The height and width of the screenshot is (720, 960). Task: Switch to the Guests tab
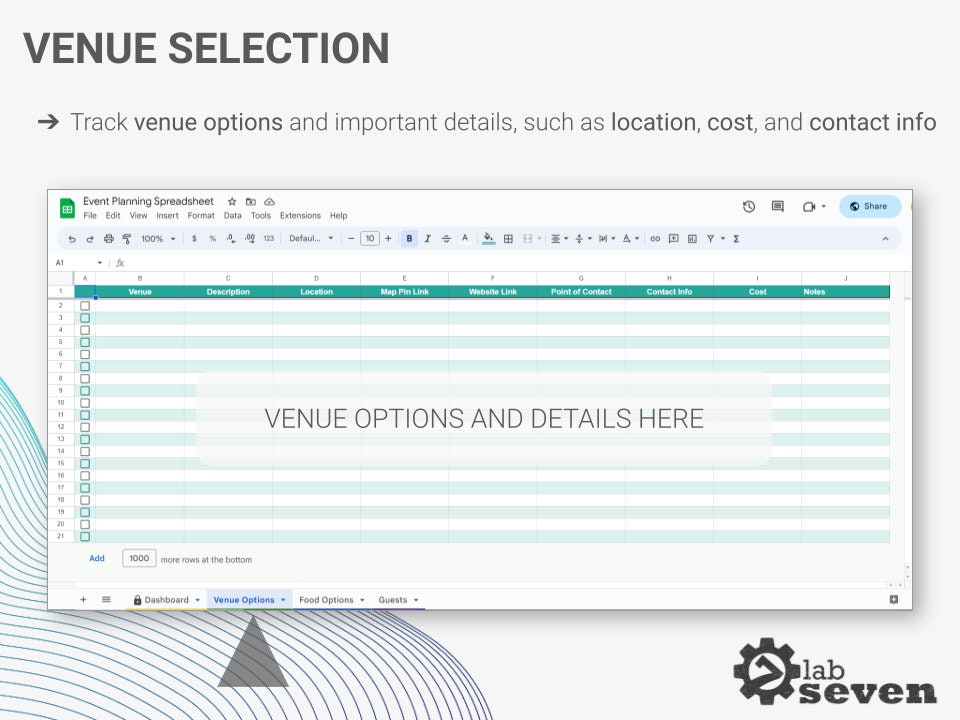pyautogui.click(x=392, y=600)
